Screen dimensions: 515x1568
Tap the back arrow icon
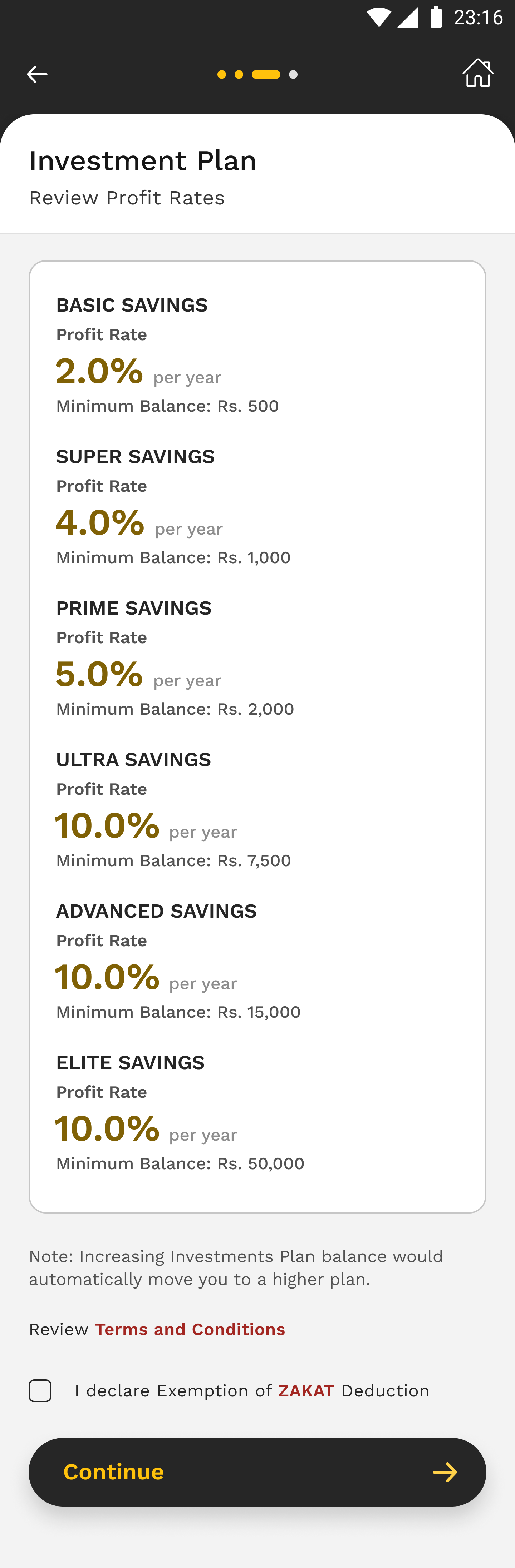(x=37, y=74)
